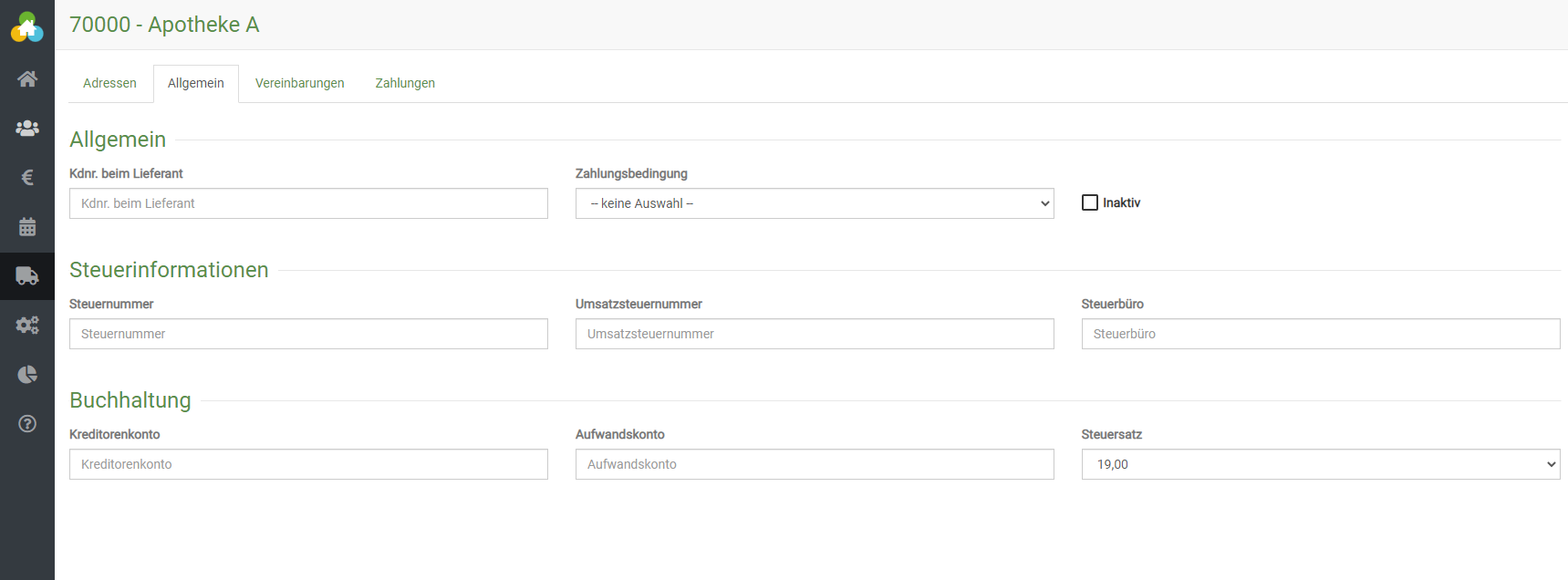Open the home icon in sidebar
This screenshot has width=1568, height=580.
tap(27, 79)
